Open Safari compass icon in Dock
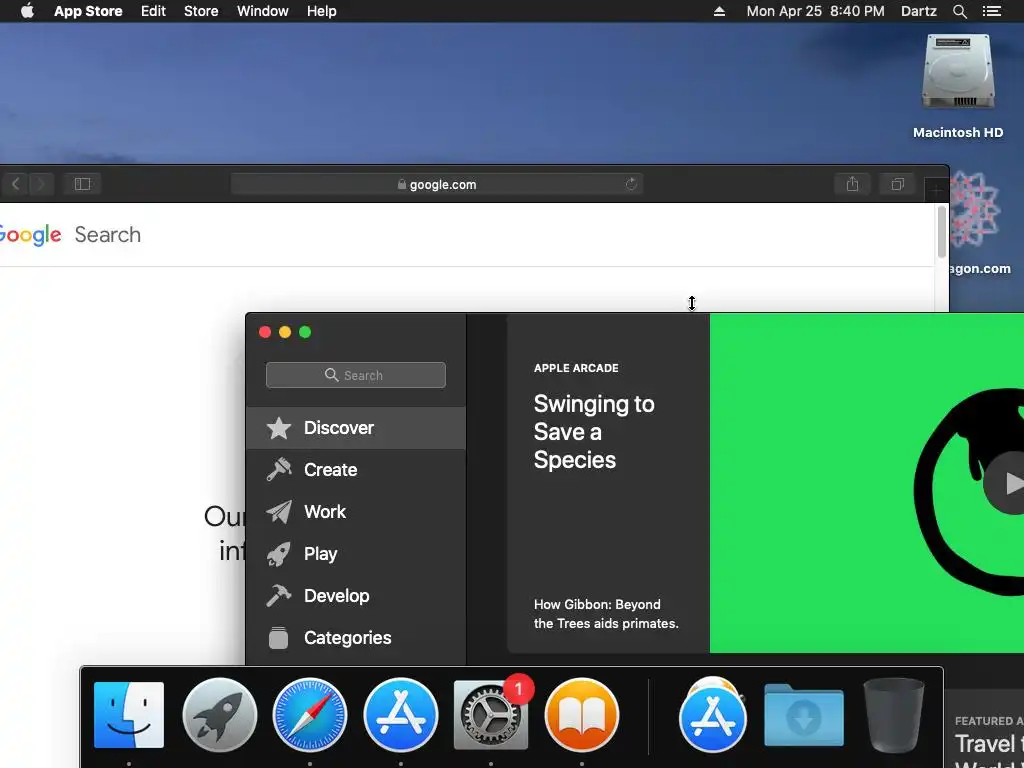This screenshot has width=1024, height=768. click(x=310, y=715)
